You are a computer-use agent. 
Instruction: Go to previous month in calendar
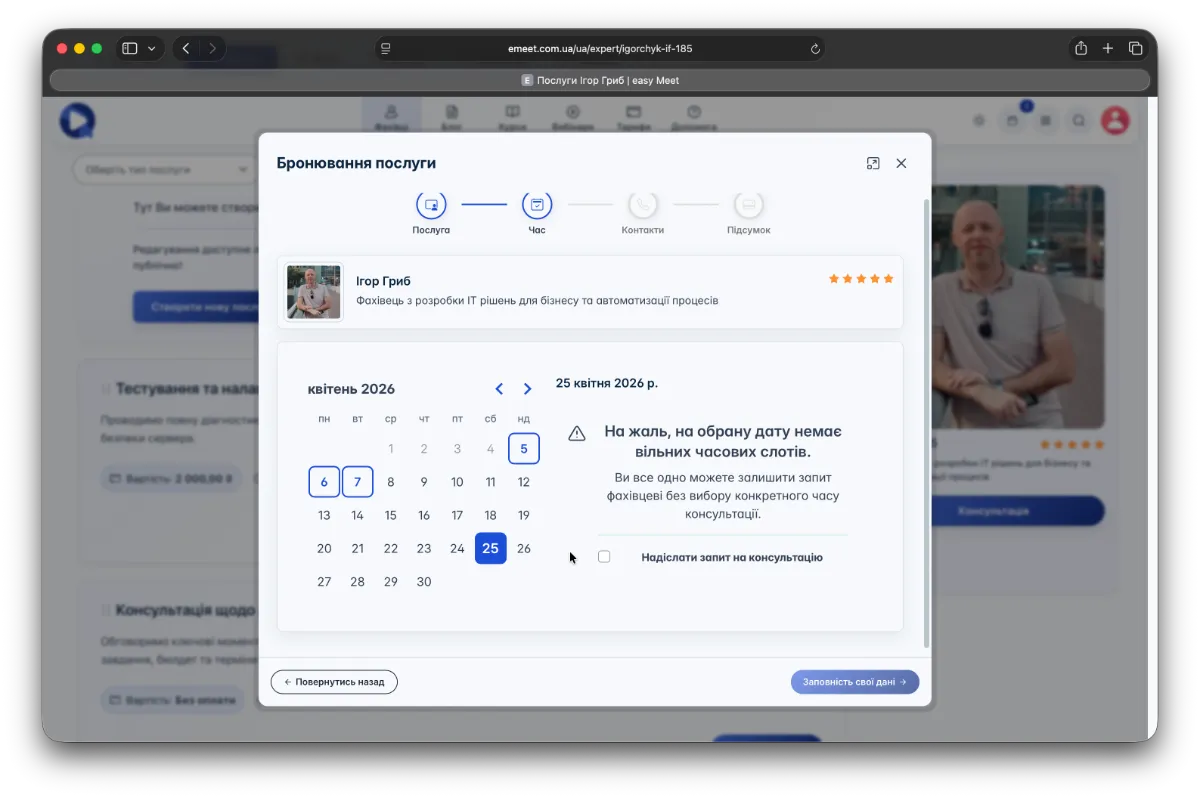click(x=499, y=389)
